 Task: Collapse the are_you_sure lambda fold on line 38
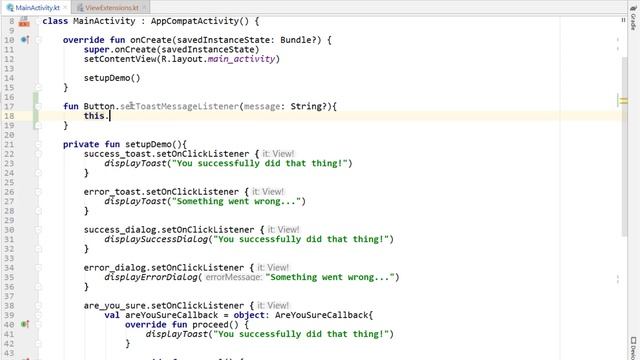[x=38, y=306]
